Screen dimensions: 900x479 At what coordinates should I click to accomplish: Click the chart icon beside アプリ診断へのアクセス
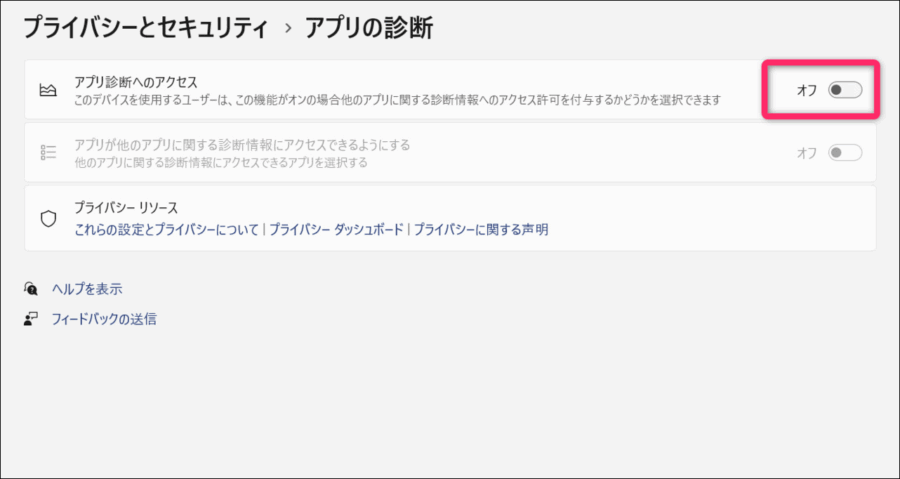47,91
